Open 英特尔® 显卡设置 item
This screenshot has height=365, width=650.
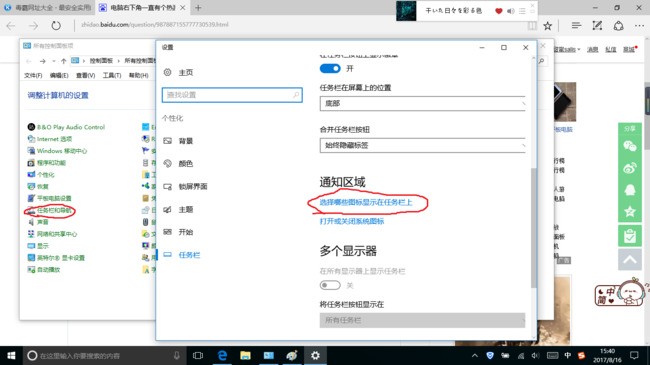coord(56,258)
